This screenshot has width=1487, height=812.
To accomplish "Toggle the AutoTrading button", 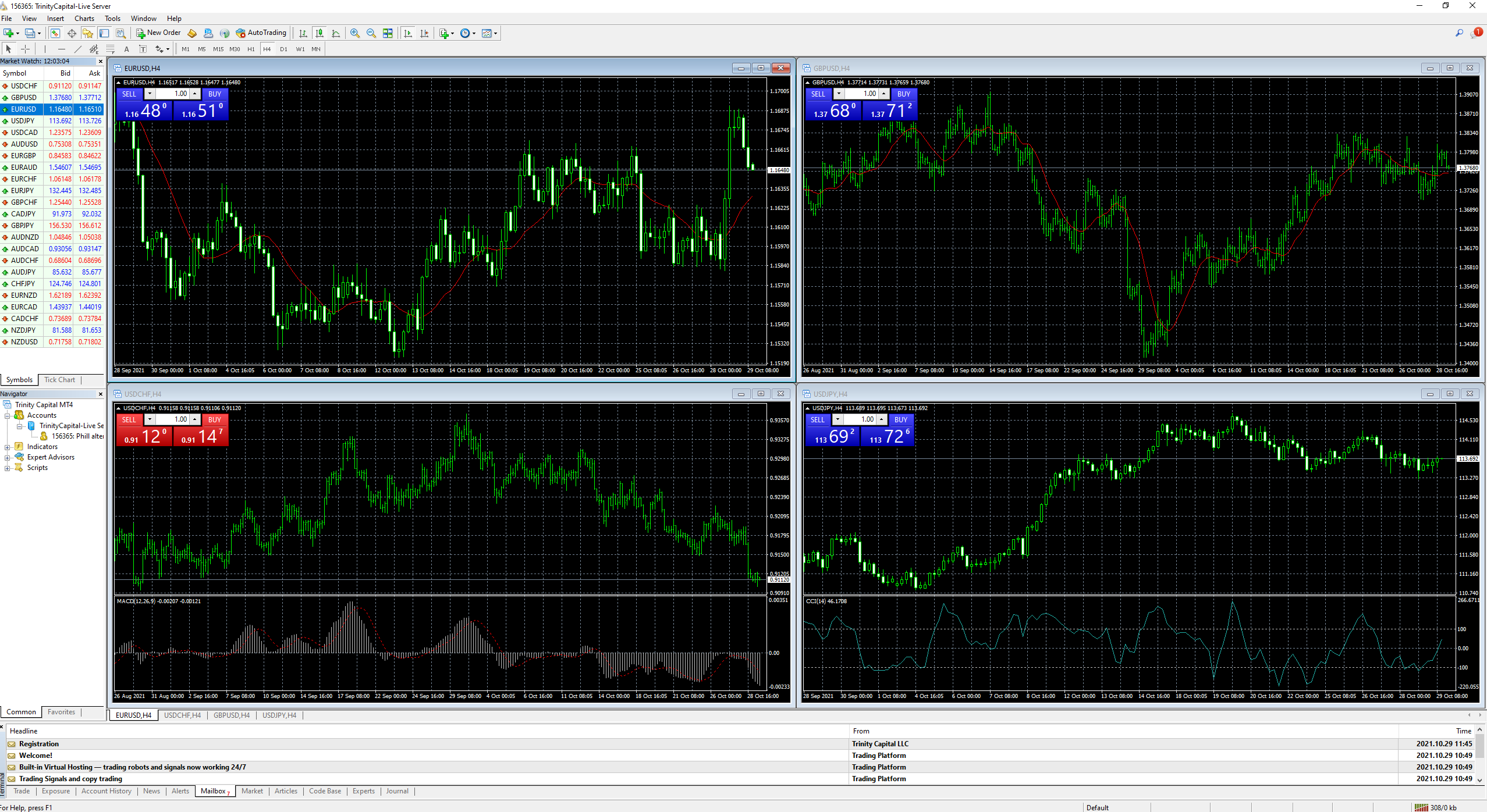I will 261,33.
